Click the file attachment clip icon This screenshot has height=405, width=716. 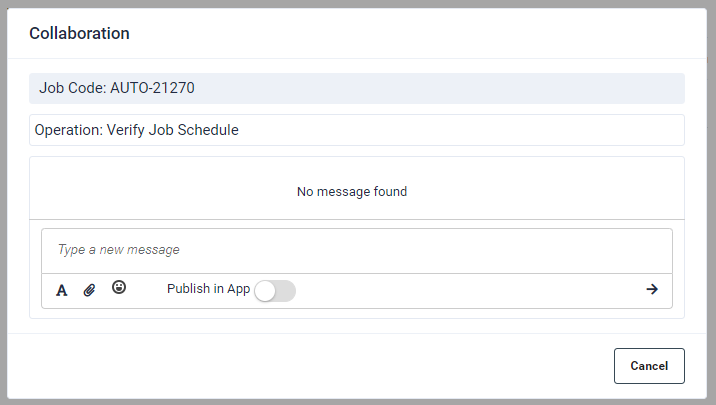[x=89, y=290]
